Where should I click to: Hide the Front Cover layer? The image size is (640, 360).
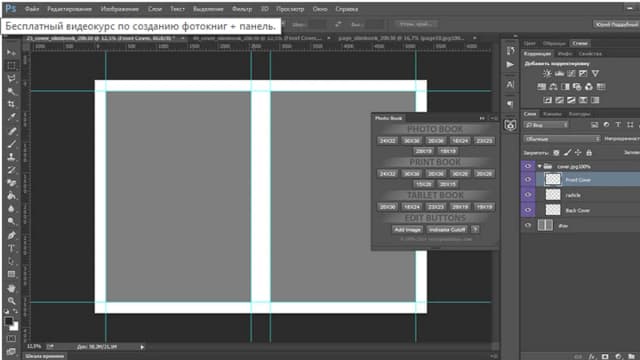(x=528, y=180)
